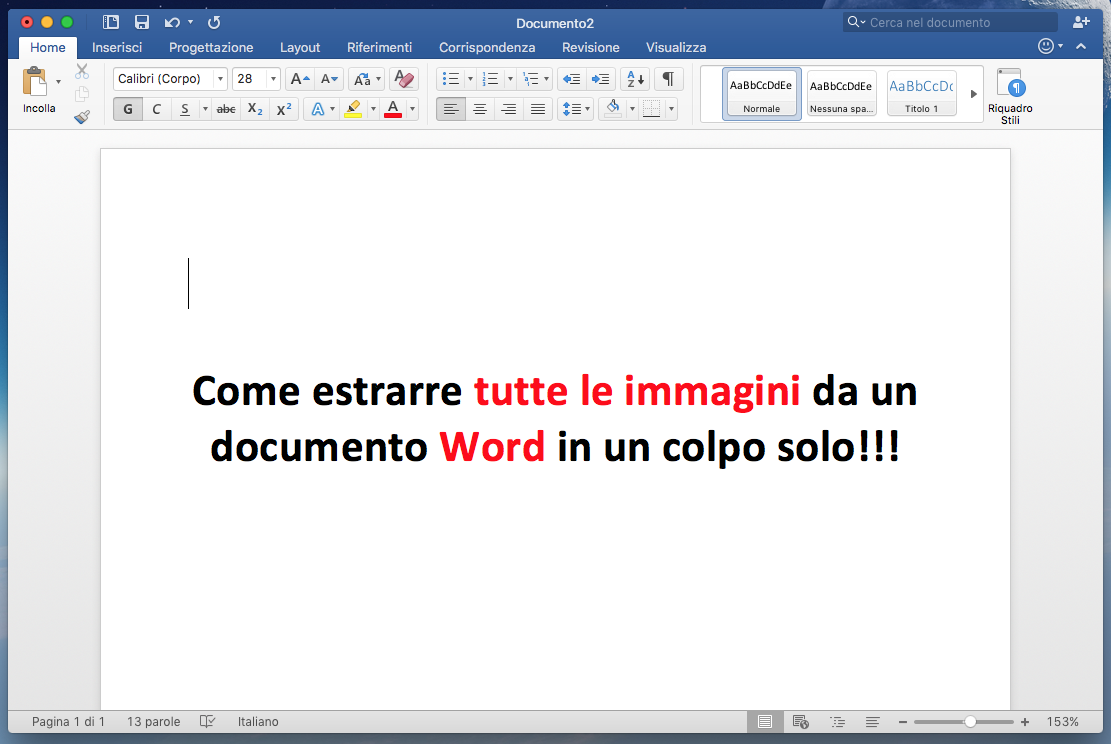Open numbered list dropdown arrow
This screenshot has height=744, width=1111.
tap(509, 79)
